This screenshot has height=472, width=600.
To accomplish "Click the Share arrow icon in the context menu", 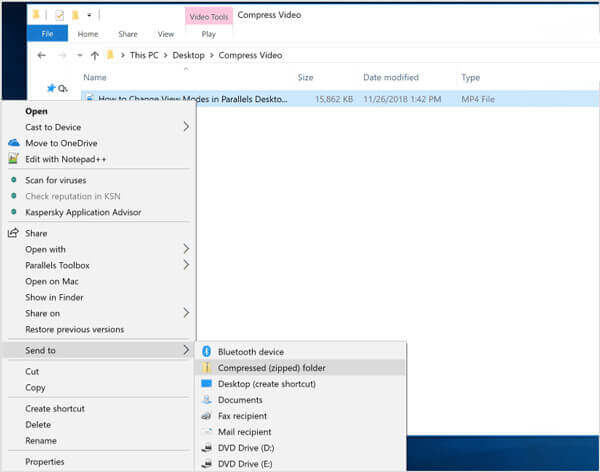I will (13, 232).
